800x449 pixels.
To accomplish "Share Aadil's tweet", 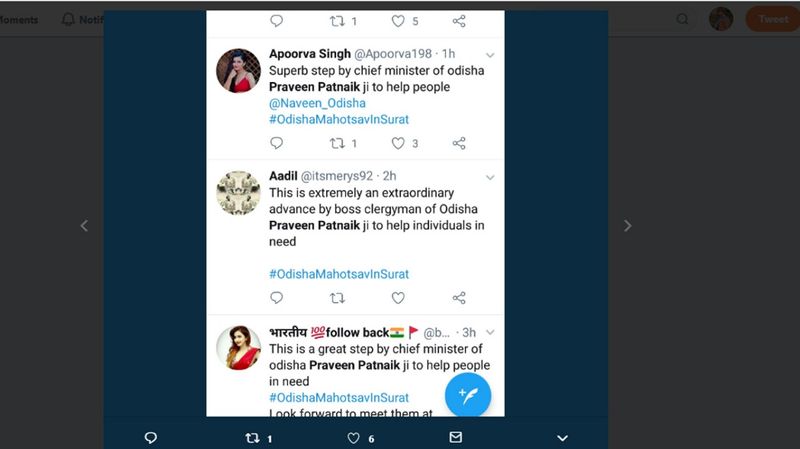I will (459, 298).
